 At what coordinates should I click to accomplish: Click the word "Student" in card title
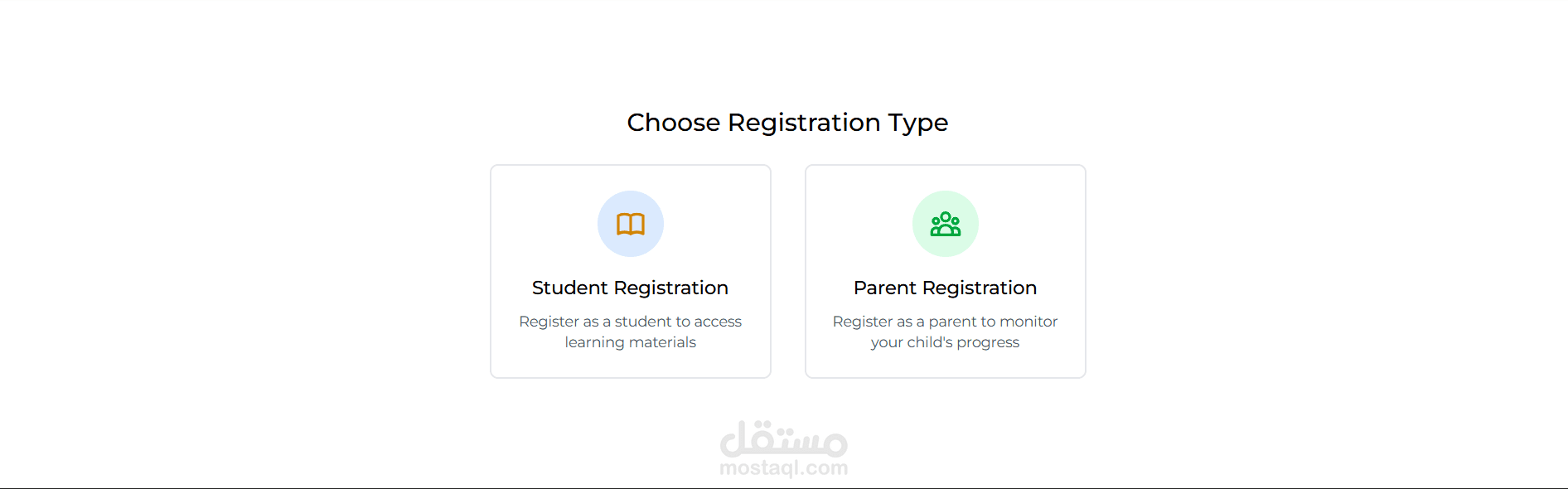(x=569, y=288)
